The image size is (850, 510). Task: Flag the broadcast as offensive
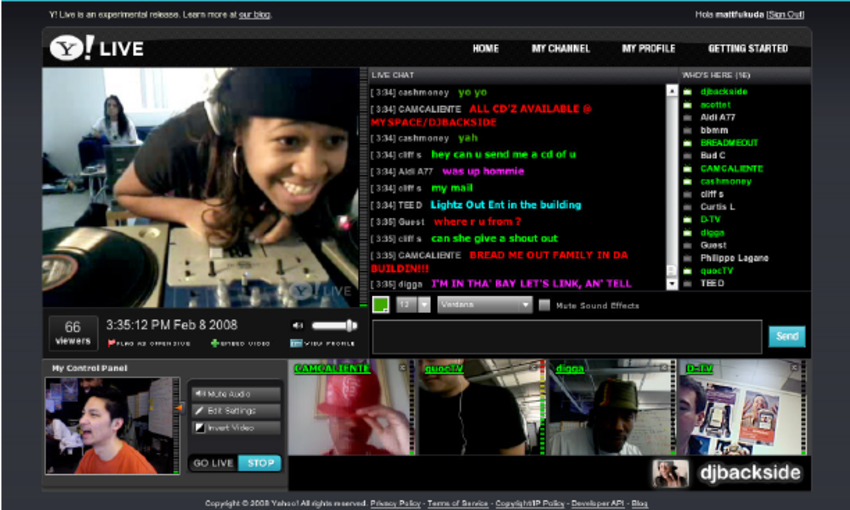[x=149, y=343]
